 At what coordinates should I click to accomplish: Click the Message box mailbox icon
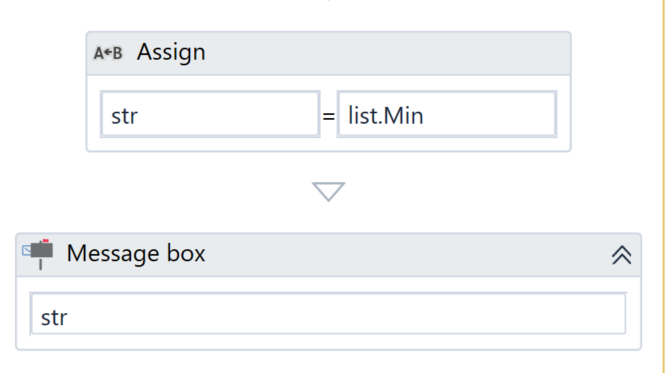pyautogui.click(x=38, y=254)
